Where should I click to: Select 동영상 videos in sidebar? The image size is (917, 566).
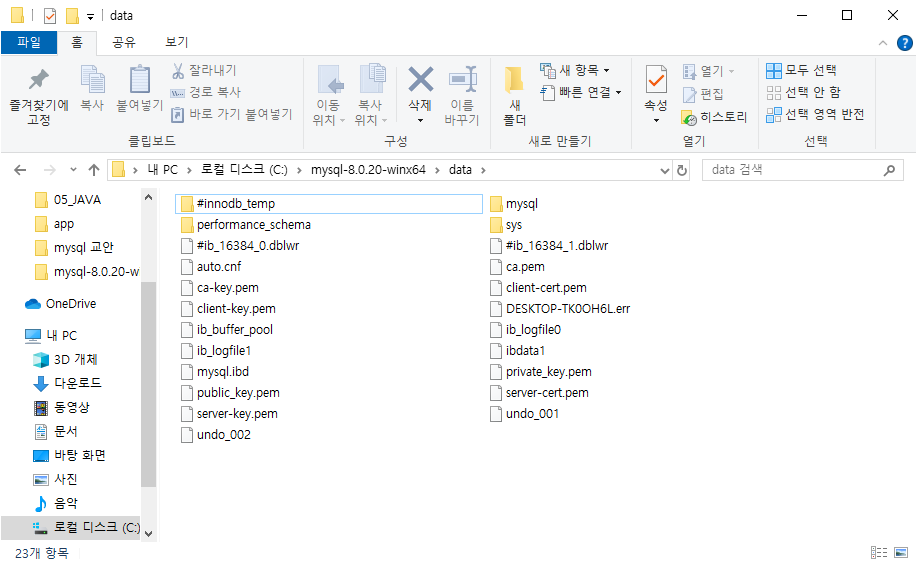[x=61, y=408]
